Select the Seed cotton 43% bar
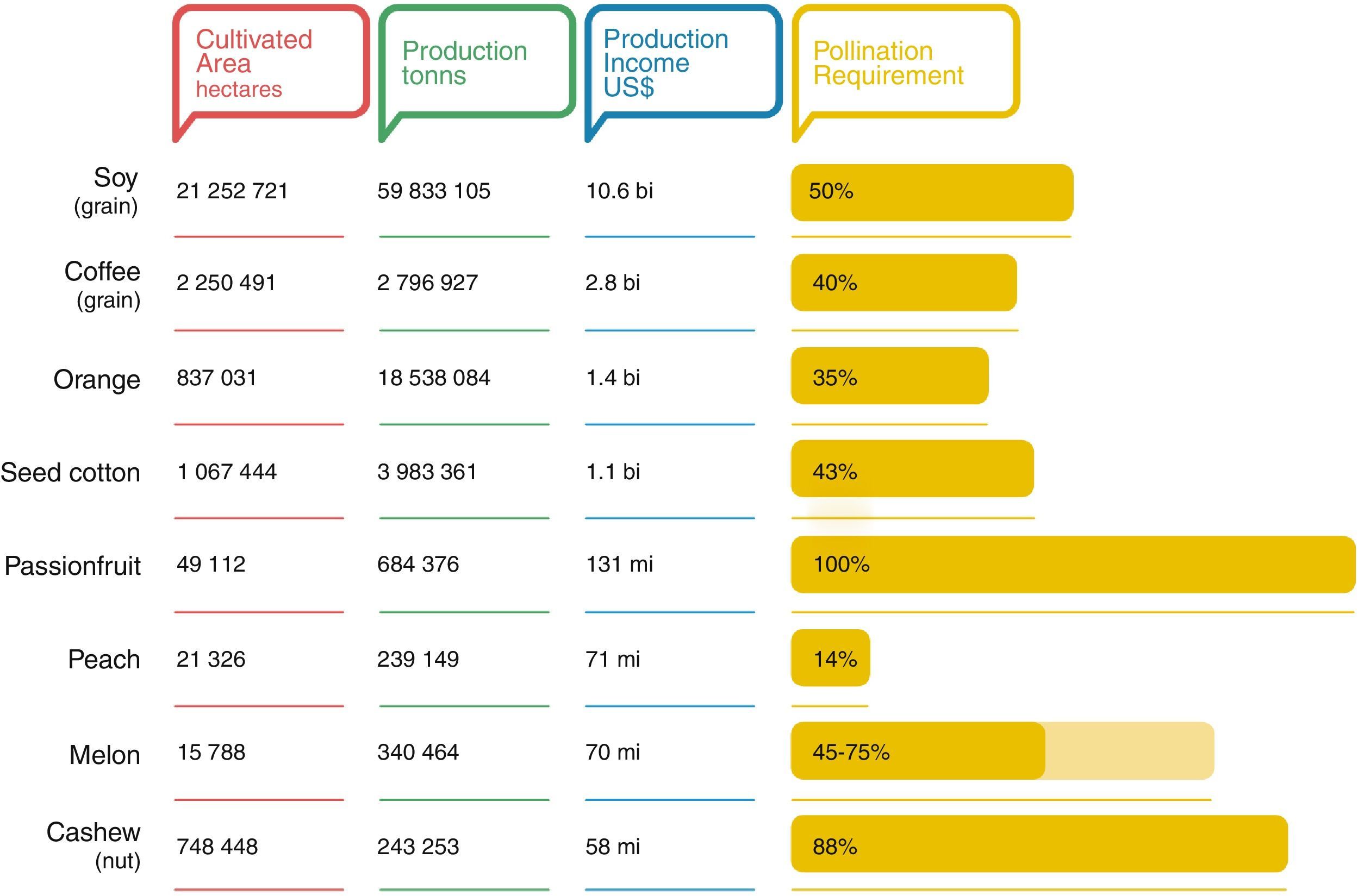The width and height of the screenshot is (1358, 896). (912, 469)
